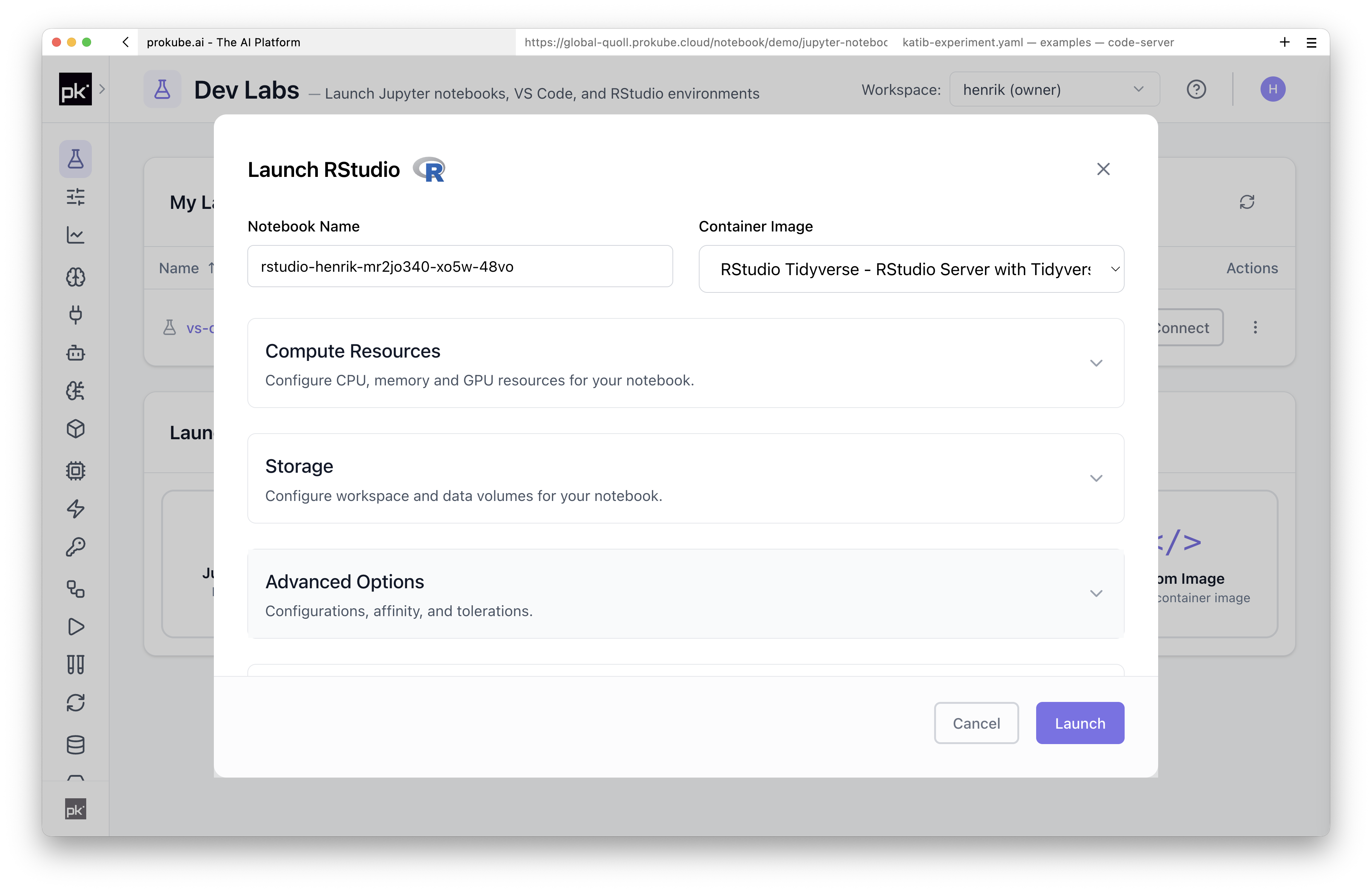Open the help question mark icon
The image size is (1372, 892).
pos(1196,89)
